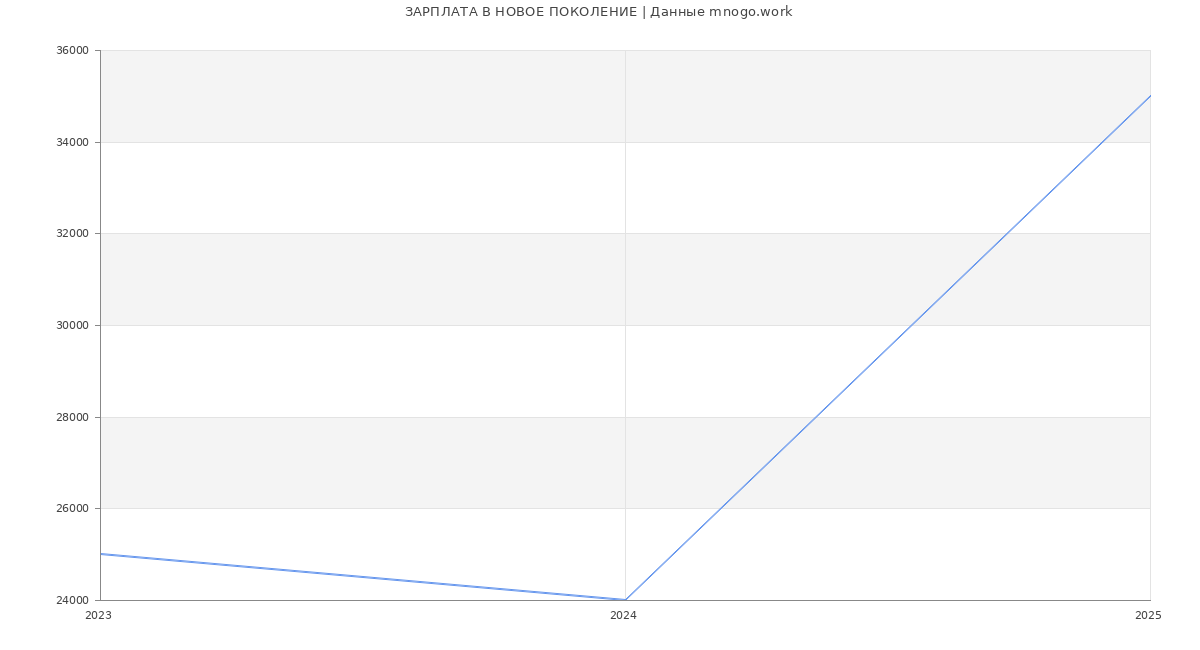1200x650 pixels.
Task: Click the grey band between 26000 and 28000
Action: 625,463
